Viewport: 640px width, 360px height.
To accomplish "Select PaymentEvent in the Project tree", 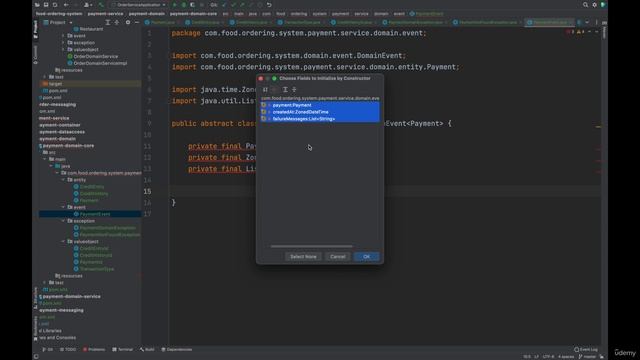I will point(94,214).
